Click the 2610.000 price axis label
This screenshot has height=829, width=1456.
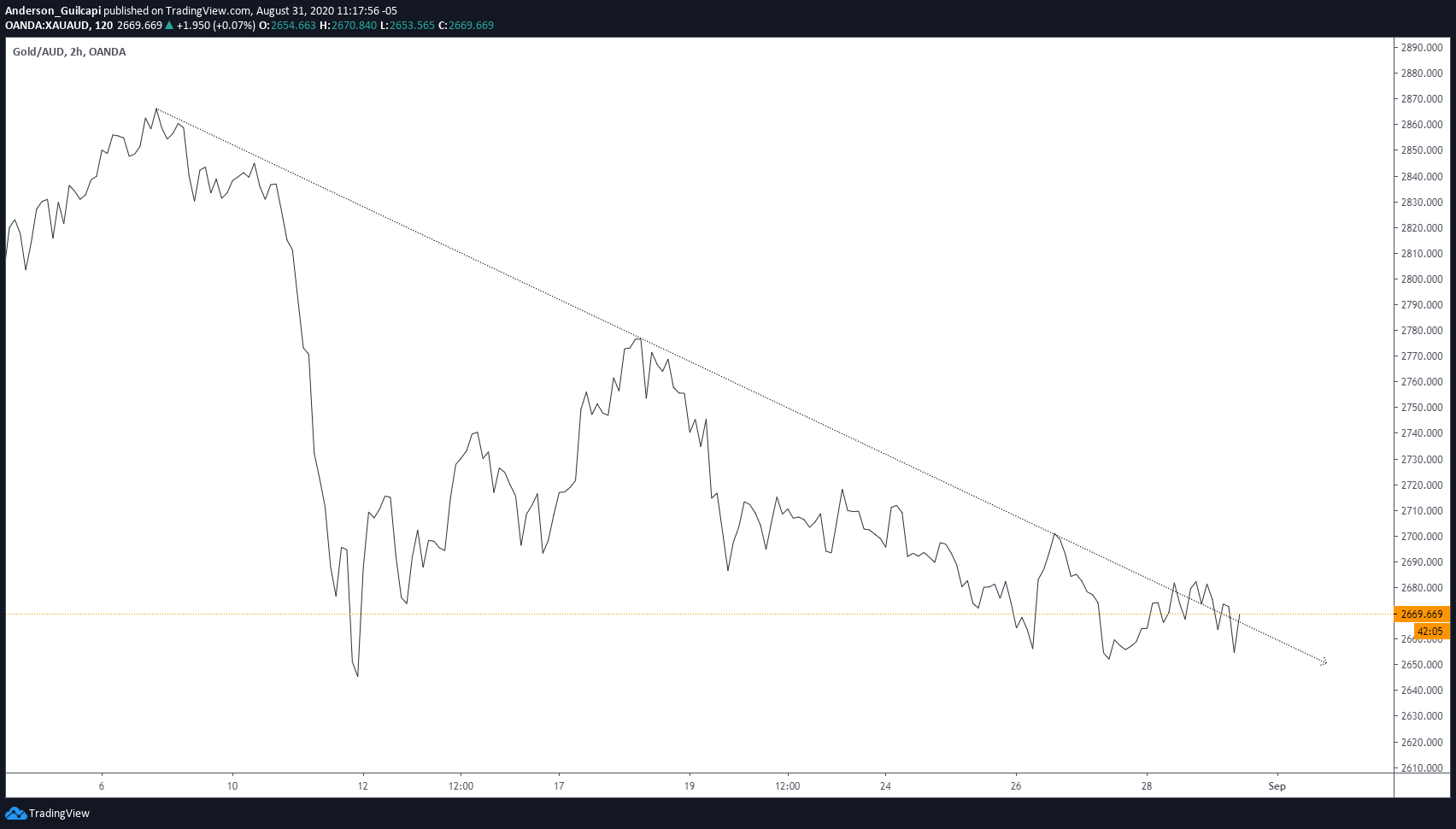point(1422,767)
